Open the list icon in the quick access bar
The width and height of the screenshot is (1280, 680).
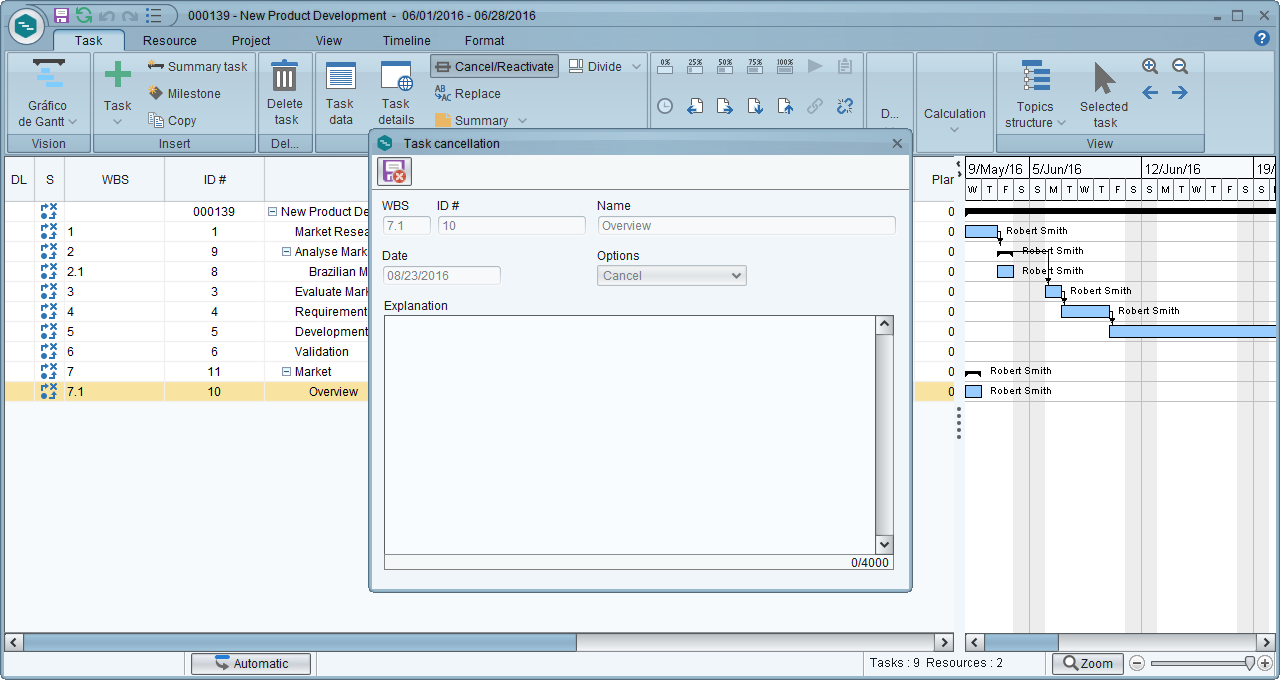[153, 15]
